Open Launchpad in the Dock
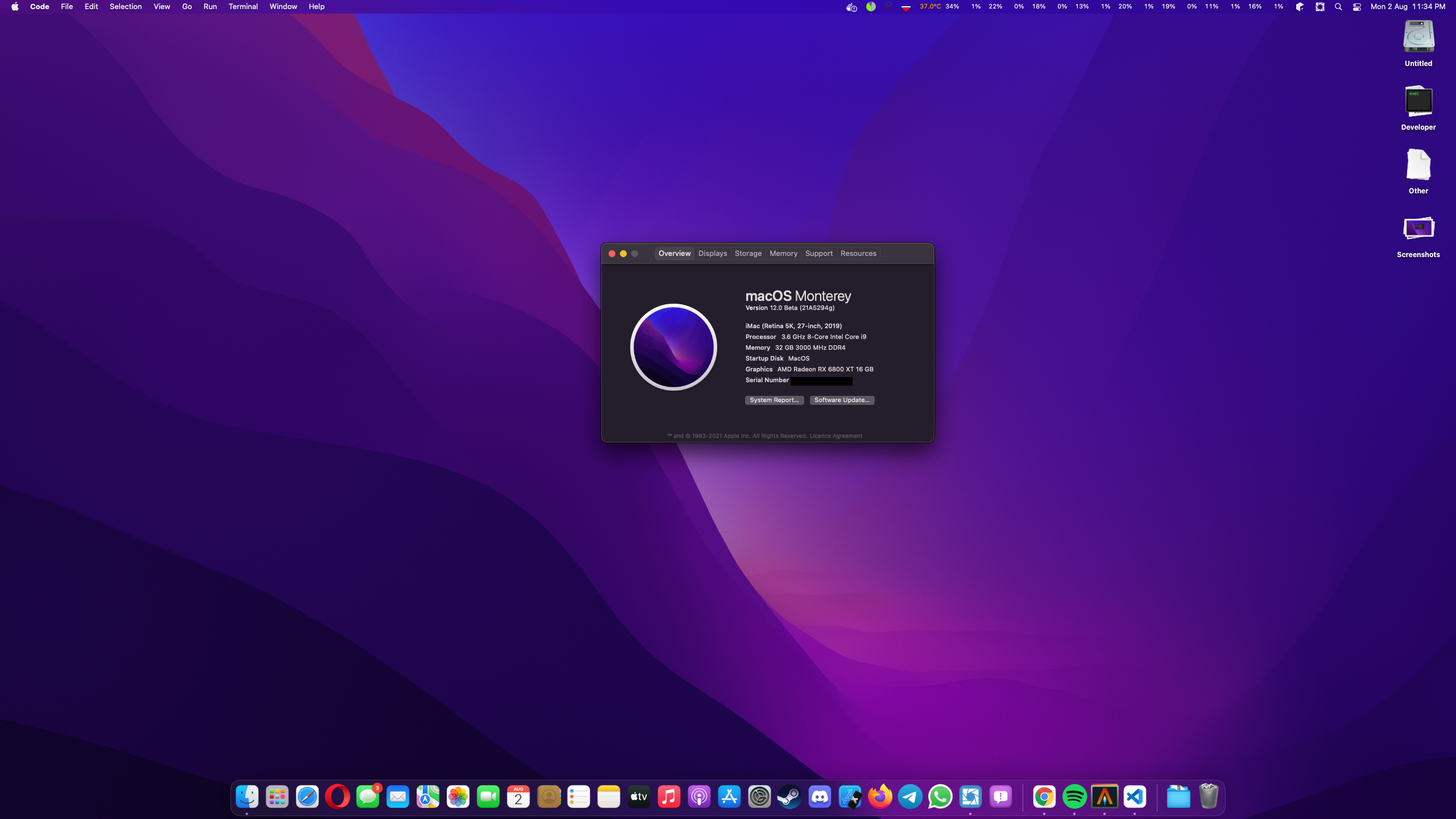The height and width of the screenshot is (819, 1456). click(x=277, y=797)
